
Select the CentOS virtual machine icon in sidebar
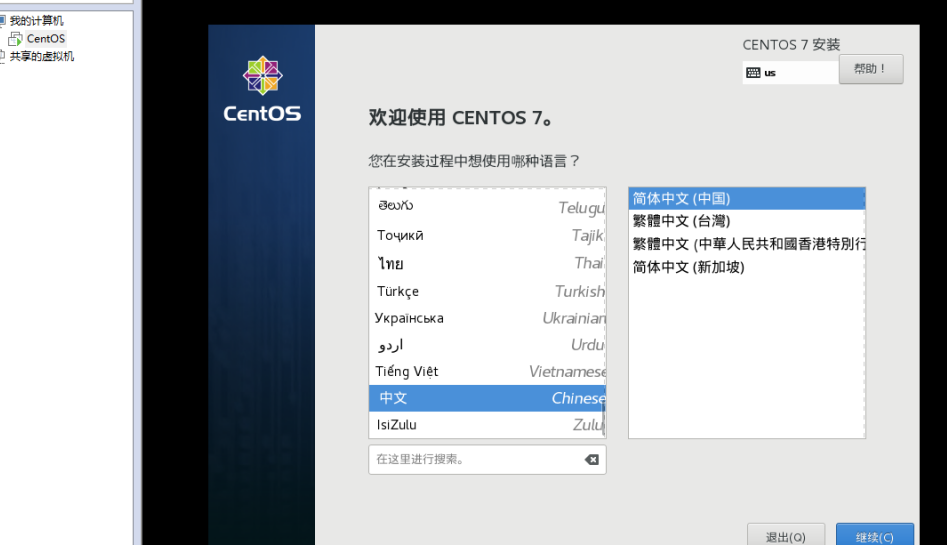[x=15, y=39]
